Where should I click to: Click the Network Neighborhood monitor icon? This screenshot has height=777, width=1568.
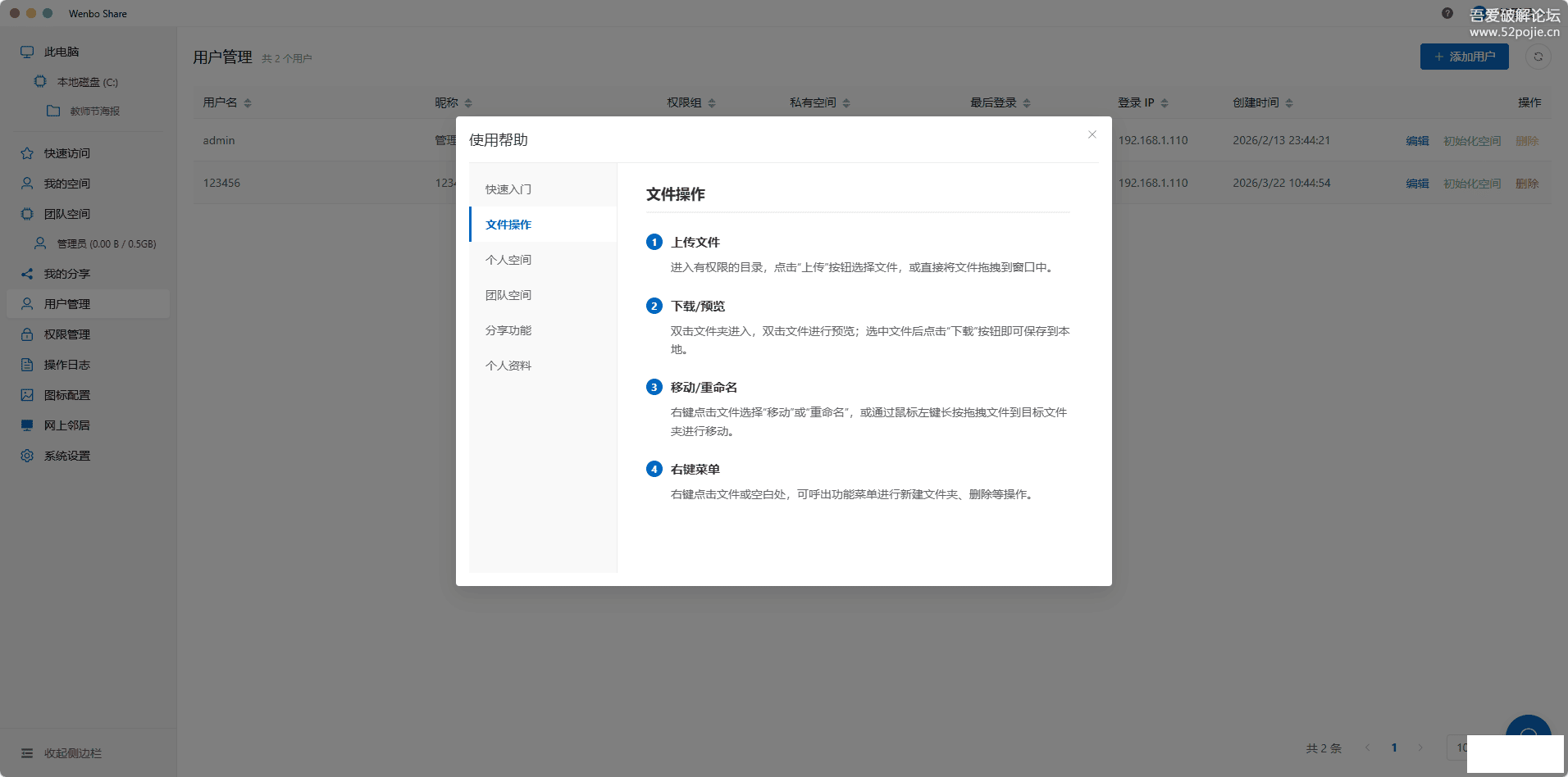click(27, 425)
